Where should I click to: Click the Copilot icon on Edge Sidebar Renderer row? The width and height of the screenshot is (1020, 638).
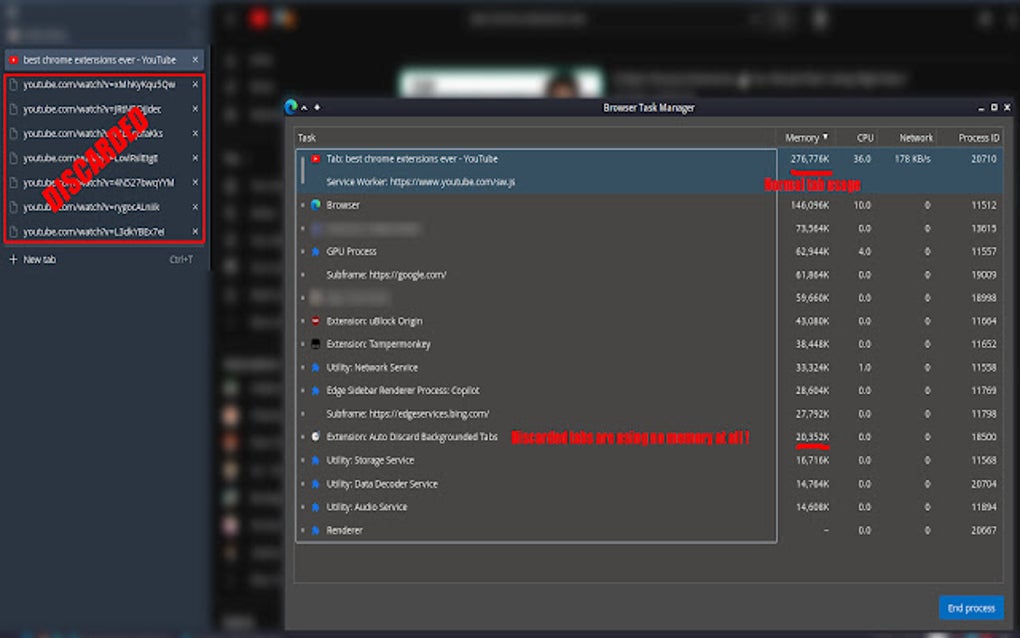(317, 392)
